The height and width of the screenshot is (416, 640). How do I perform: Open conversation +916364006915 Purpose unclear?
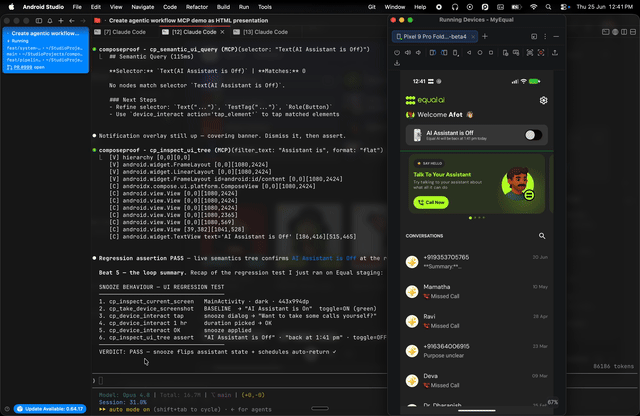coord(476,351)
